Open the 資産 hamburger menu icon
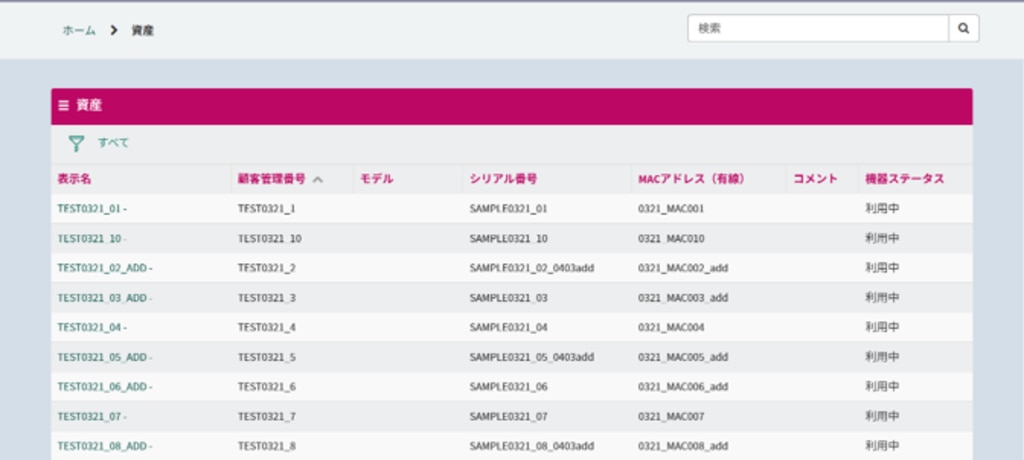1024x460 pixels. (x=63, y=105)
